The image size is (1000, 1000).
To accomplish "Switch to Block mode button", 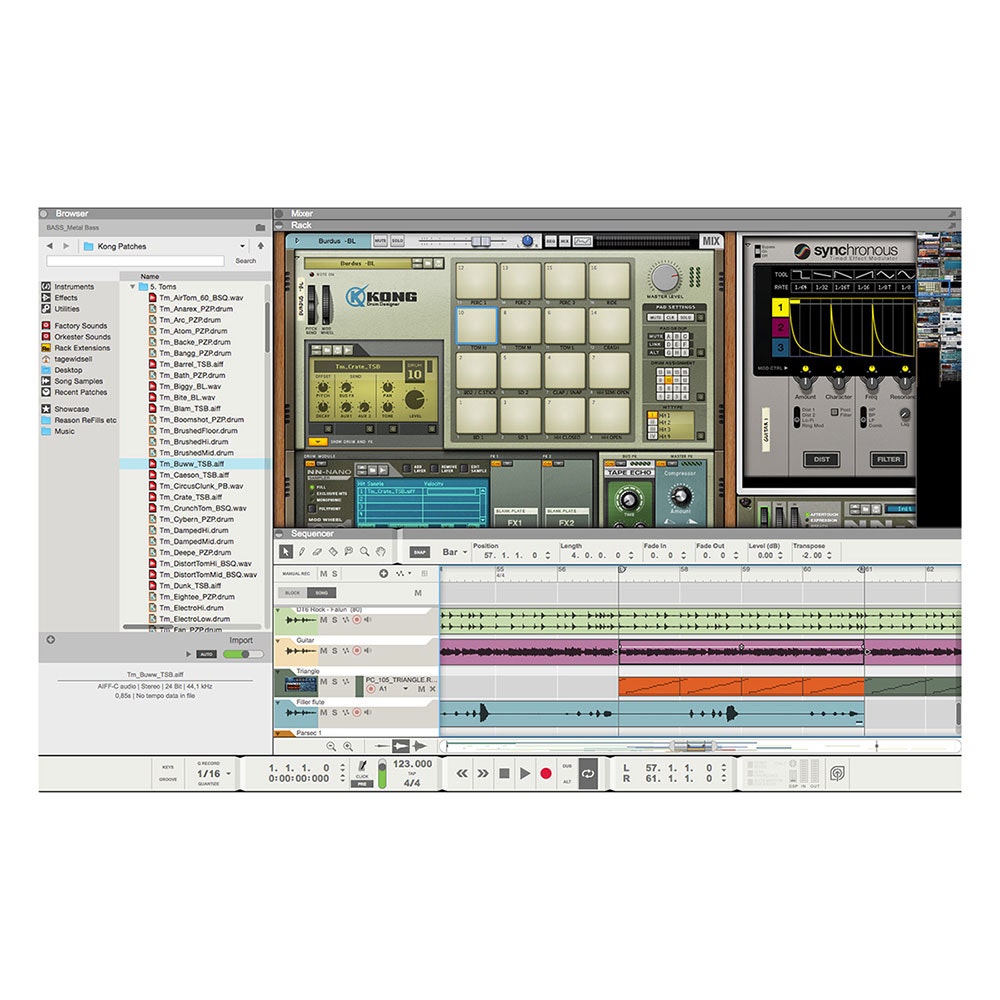I will tap(293, 592).
